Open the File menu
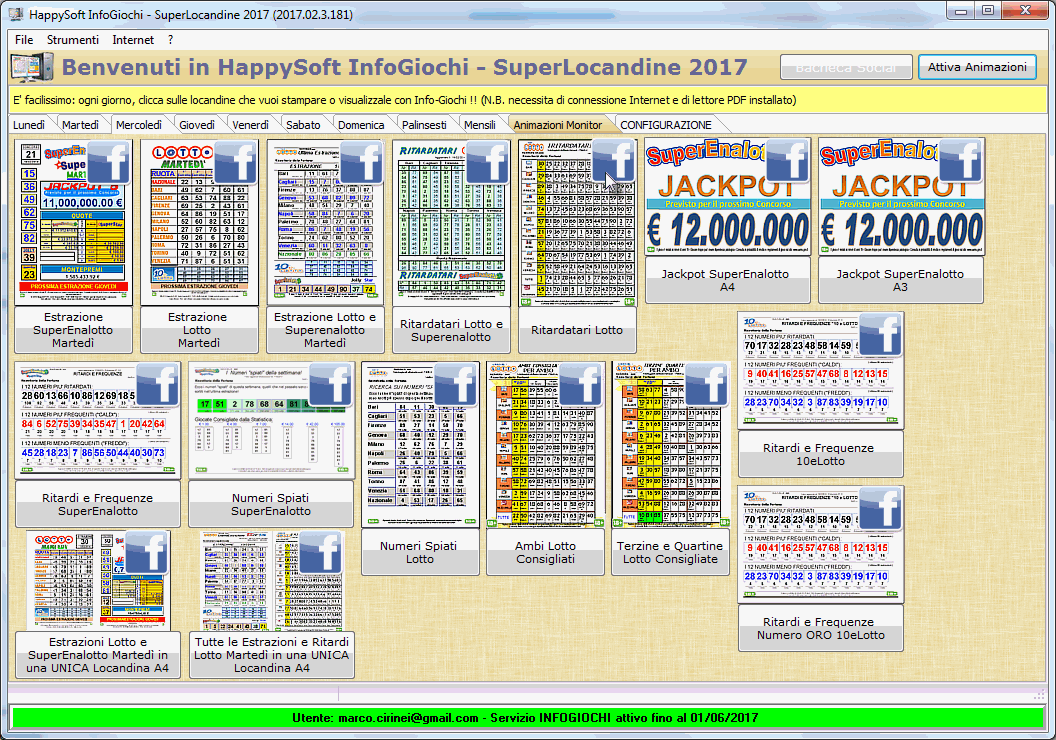 pyautogui.click(x=24, y=40)
